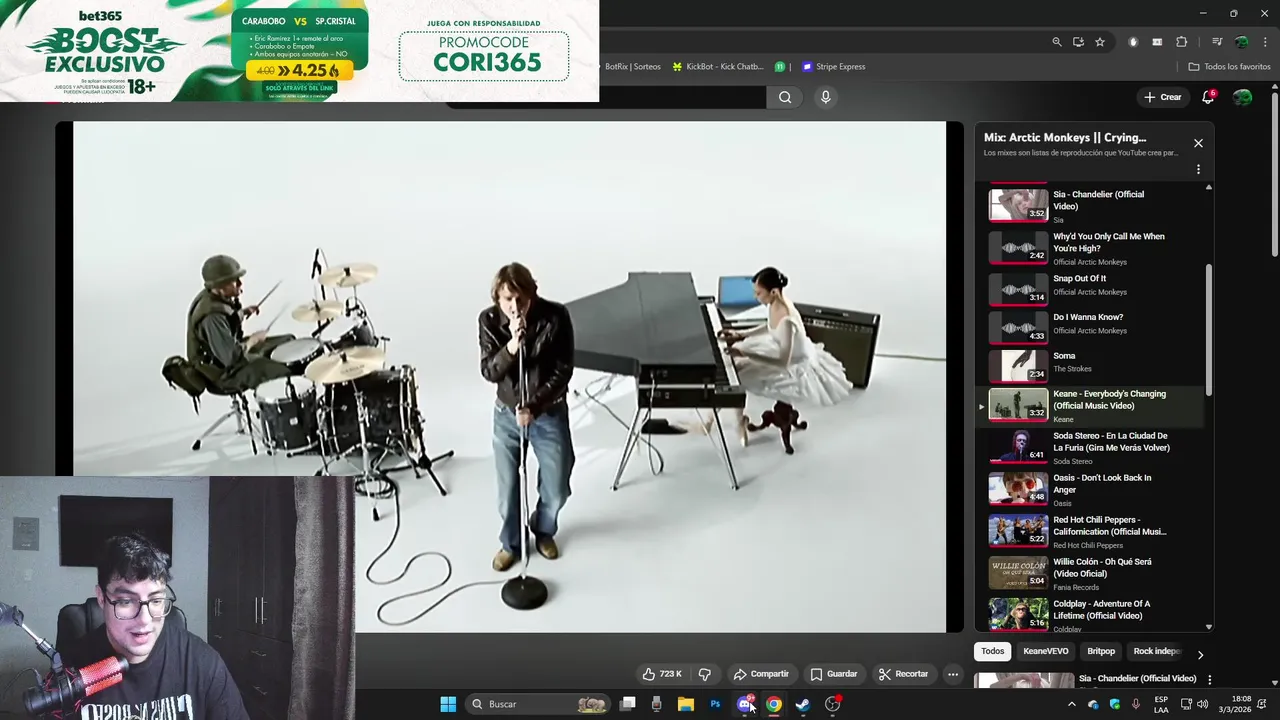Screen dimensions: 1280x720
Task: Click the main page vertical scrollbar
Action: click(1274, 175)
